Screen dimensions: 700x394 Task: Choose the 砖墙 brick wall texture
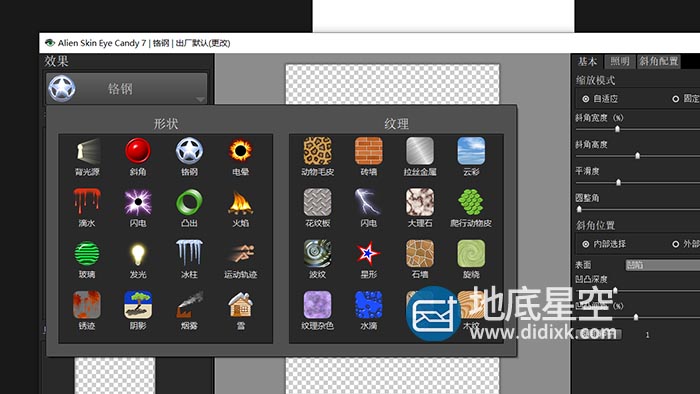pyautogui.click(x=369, y=151)
